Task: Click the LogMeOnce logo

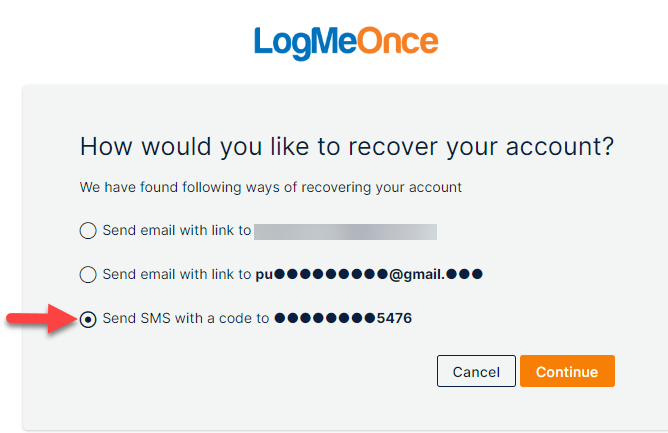Action: [x=346, y=43]
